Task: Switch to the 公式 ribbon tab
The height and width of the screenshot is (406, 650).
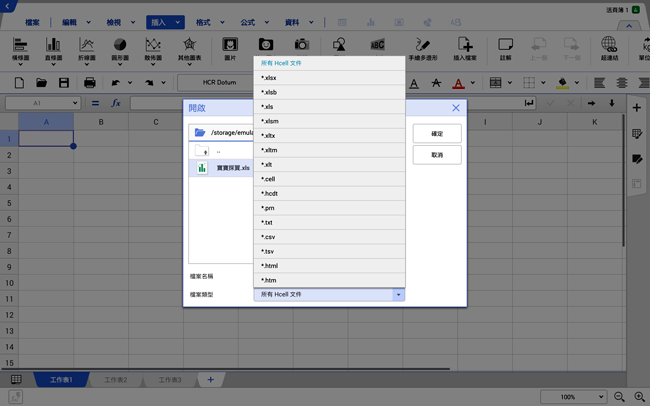Action: pyautogui.click(x=247, y=21)
